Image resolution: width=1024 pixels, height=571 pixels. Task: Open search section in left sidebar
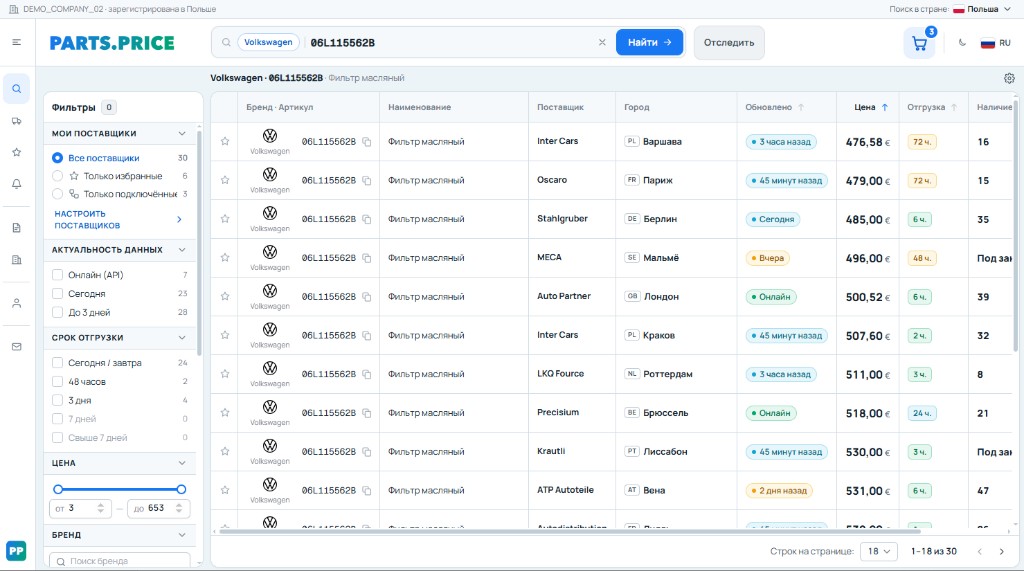(x=16, y=89)
